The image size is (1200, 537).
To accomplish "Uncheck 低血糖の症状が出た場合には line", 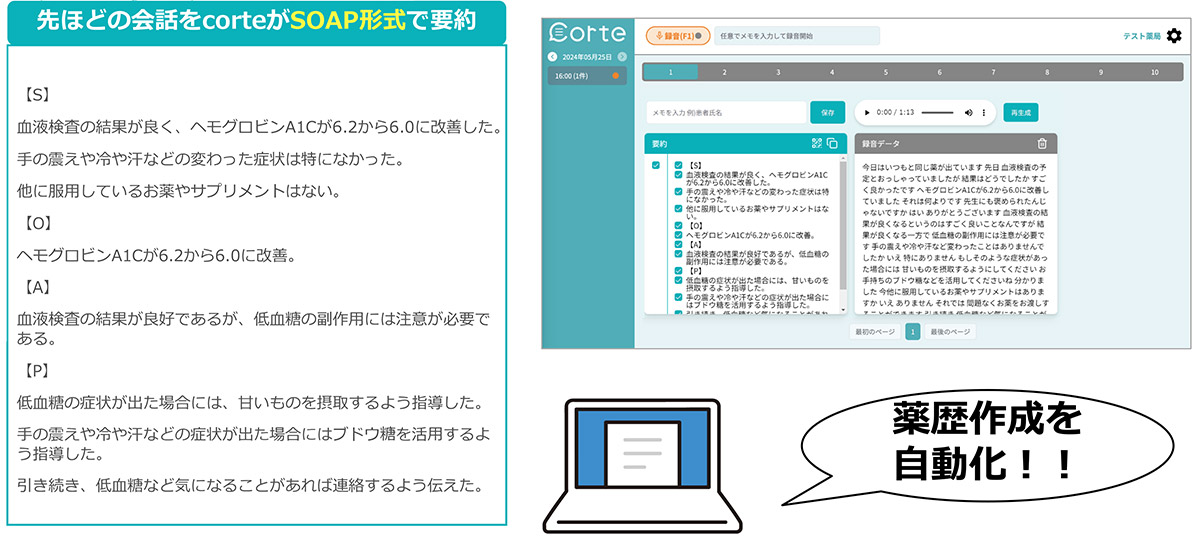I will click(678, 280).
